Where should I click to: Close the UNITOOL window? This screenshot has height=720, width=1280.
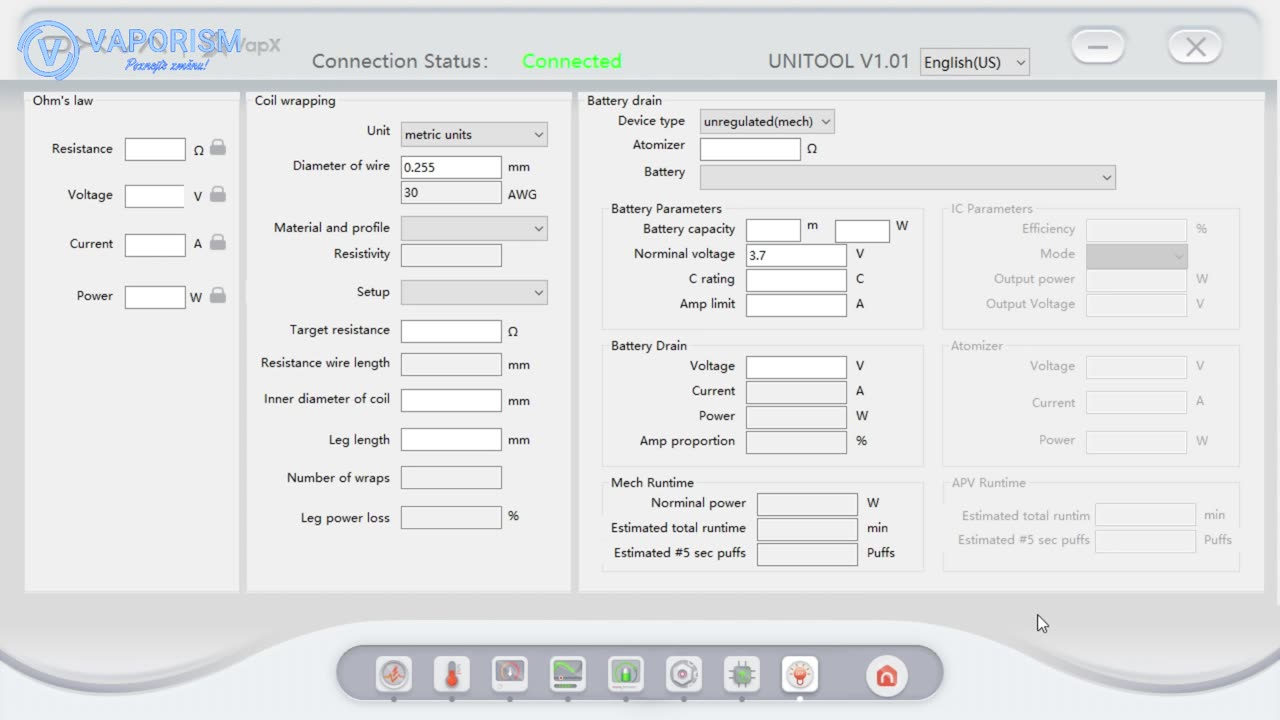click(x=1195, y=46)
